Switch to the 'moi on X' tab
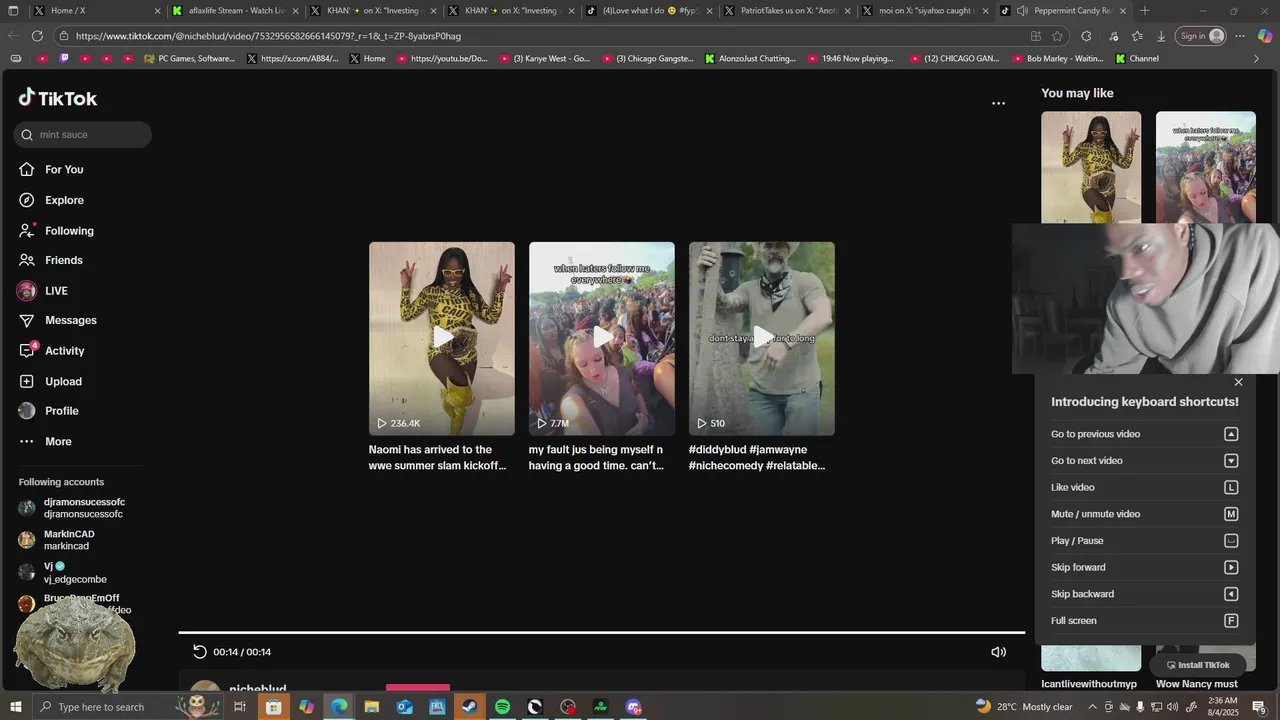The image size is (1280, 720). tap(927, 11)
